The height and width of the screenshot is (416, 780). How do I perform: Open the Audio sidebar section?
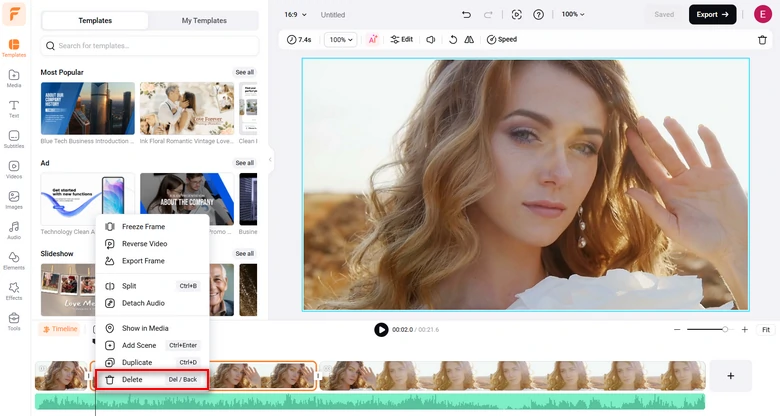[14, 230]
